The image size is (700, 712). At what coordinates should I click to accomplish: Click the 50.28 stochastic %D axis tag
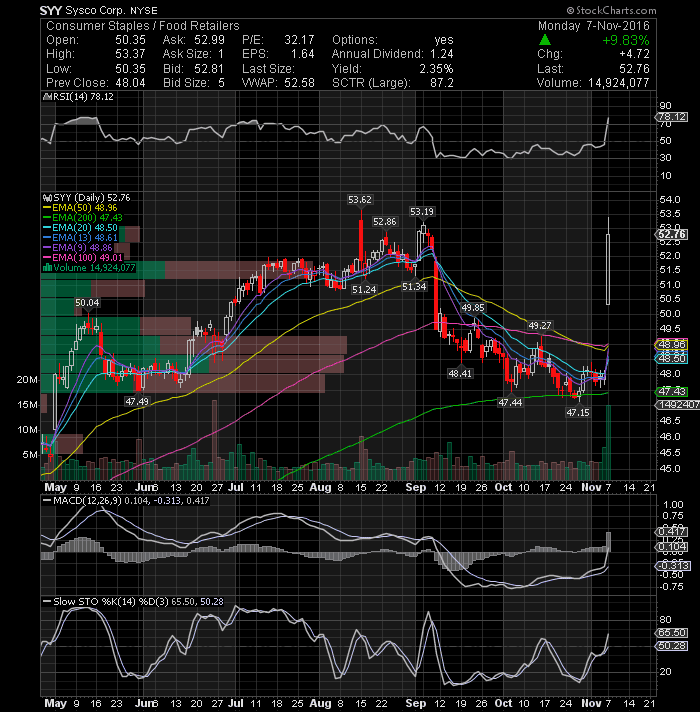[671, 646]
